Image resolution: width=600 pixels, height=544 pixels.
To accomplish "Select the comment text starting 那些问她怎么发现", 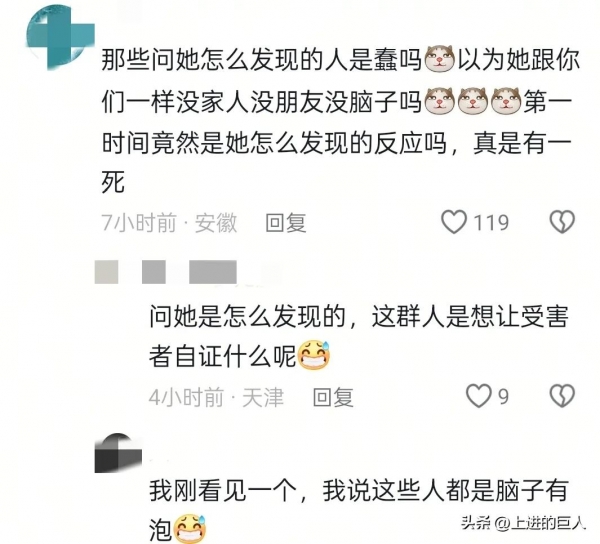I will 340,122.
